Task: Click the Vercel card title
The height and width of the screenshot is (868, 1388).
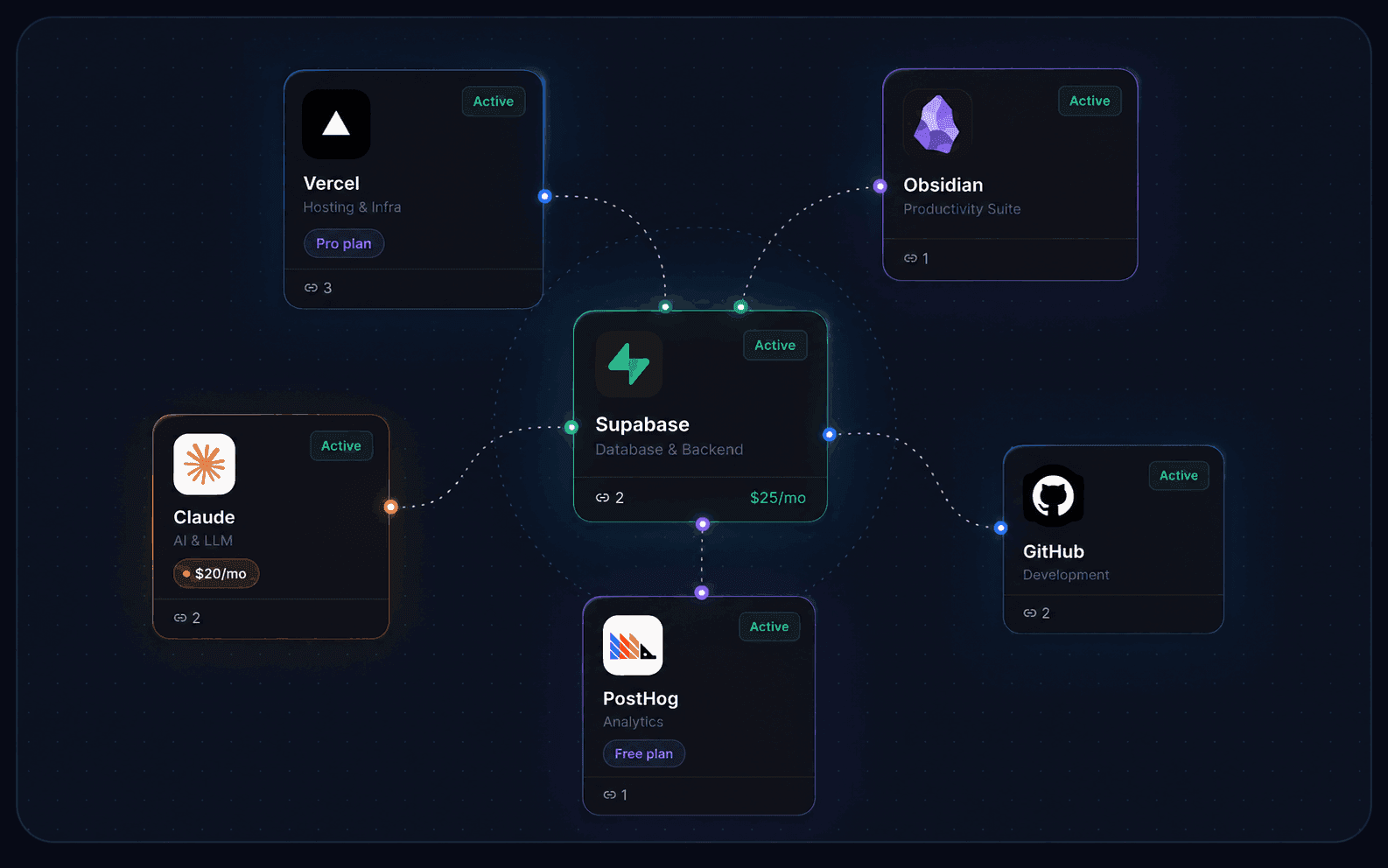Action: (332, 184)
